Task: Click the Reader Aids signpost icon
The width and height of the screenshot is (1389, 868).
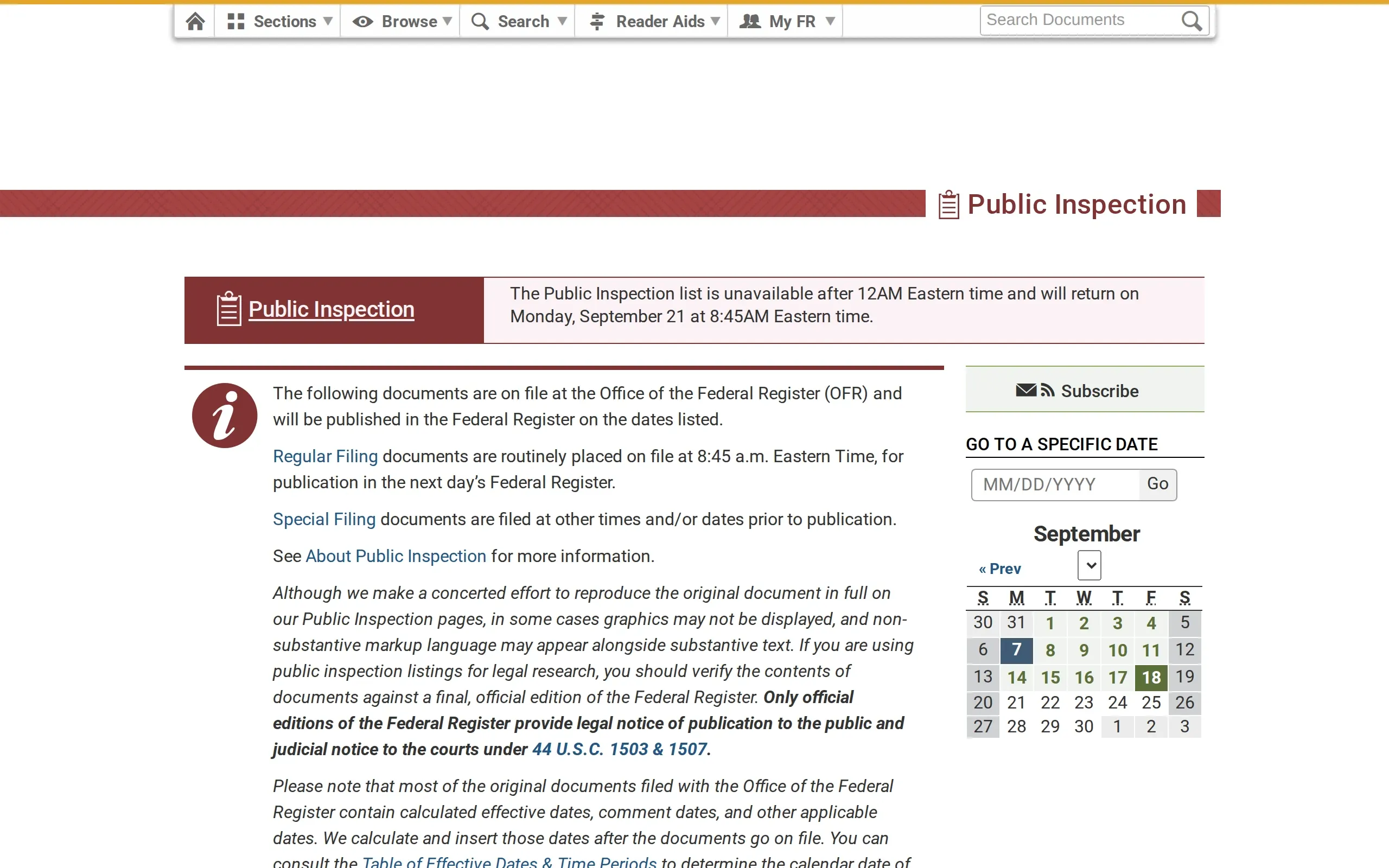Action: click(x=597, y=21)
